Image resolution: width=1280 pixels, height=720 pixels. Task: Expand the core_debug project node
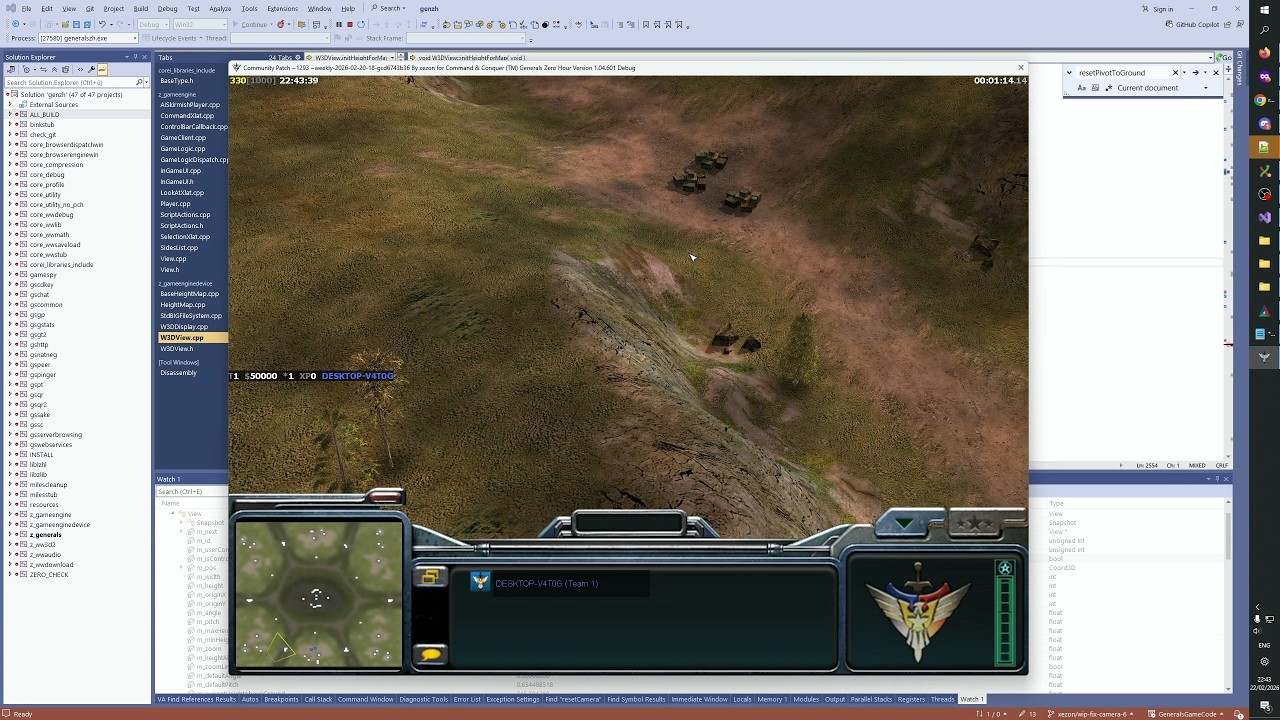[x=10, y=175]
